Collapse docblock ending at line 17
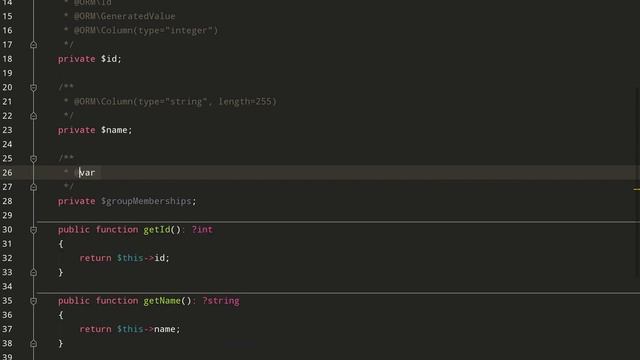Image resolution: width=640 pixels, height=360 pixels. coord(33,45)
